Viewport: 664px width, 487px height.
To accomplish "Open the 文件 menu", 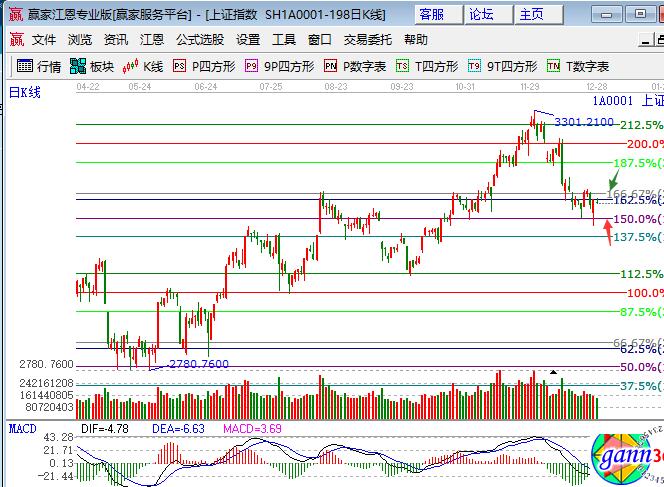I will point(44,40).
